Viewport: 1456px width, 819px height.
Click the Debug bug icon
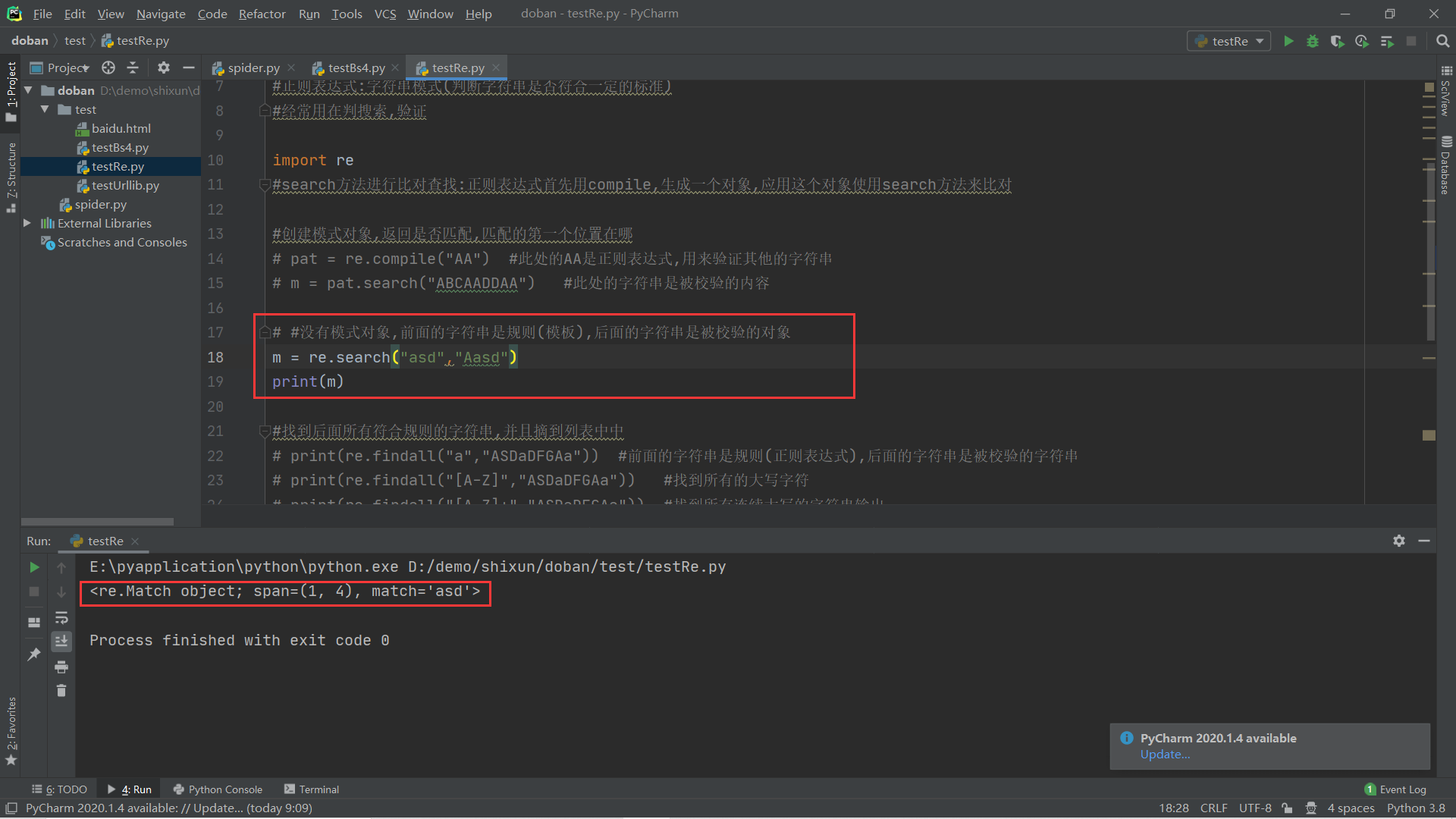[x=1313, y=42]
